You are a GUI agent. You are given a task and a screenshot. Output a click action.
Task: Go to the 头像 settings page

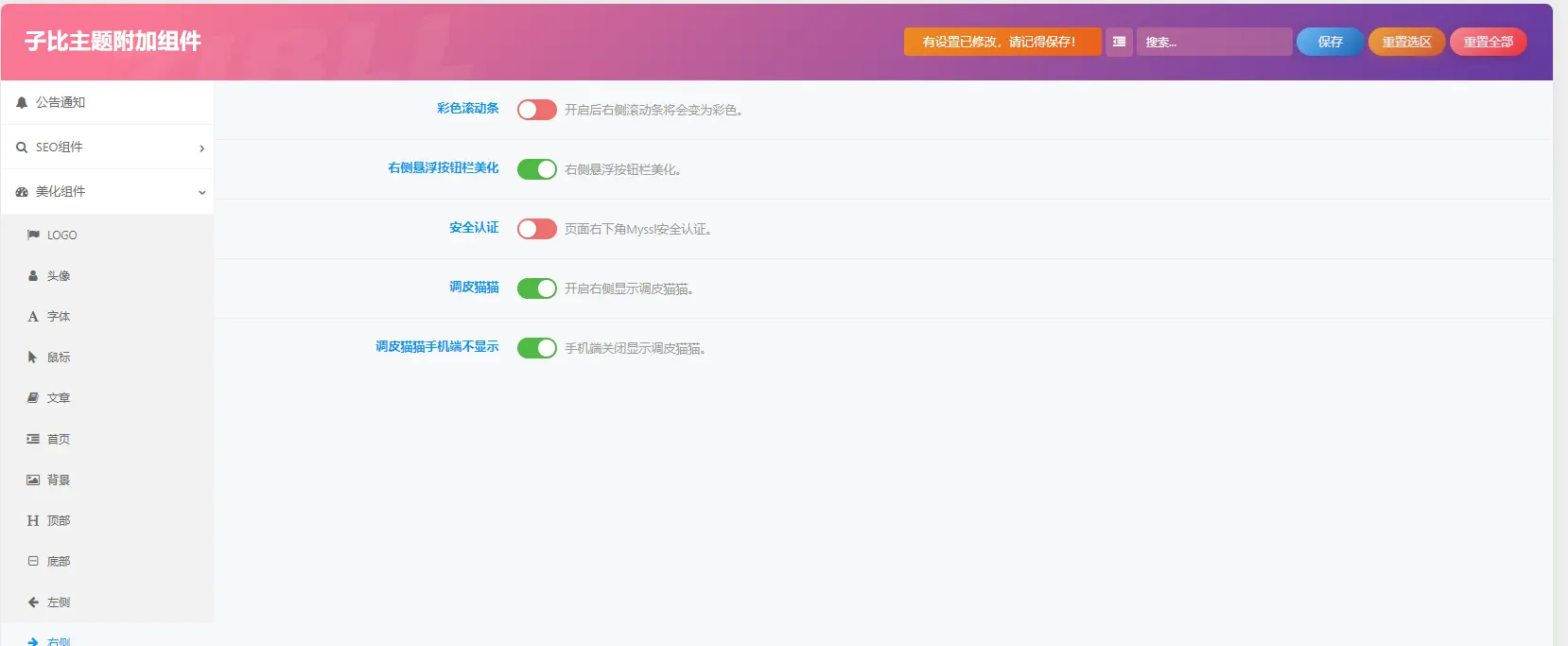tap(107, 275)
